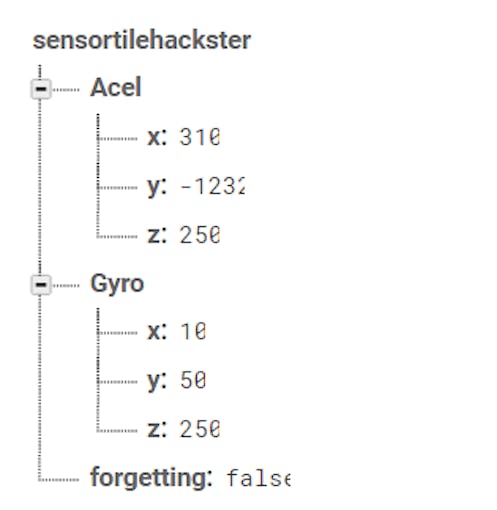The height and width of the screenshot is (510, 497).
Task: Edit the Acel x value 310
Action: pos(200,137)
